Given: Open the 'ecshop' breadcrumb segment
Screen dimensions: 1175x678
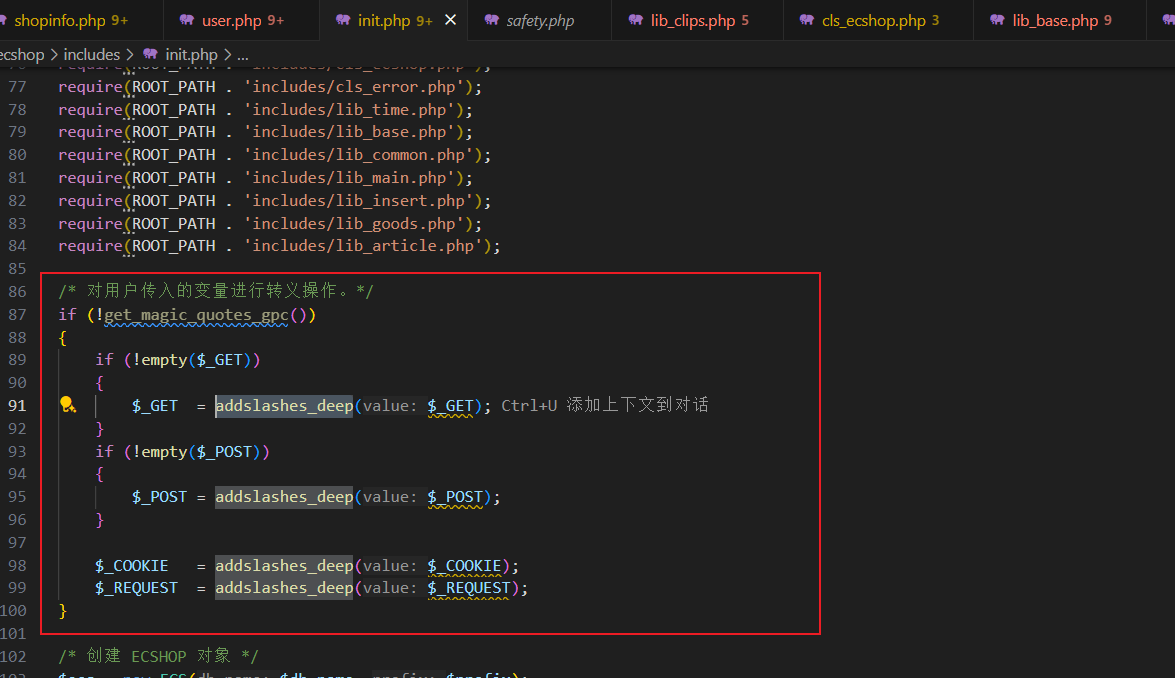Looking at the screenshot, I should pyautogui.click(x=22, y=55).
